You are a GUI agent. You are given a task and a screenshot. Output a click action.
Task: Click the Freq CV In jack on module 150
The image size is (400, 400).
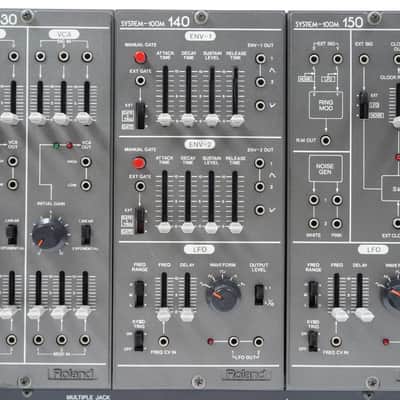point(336,341)
